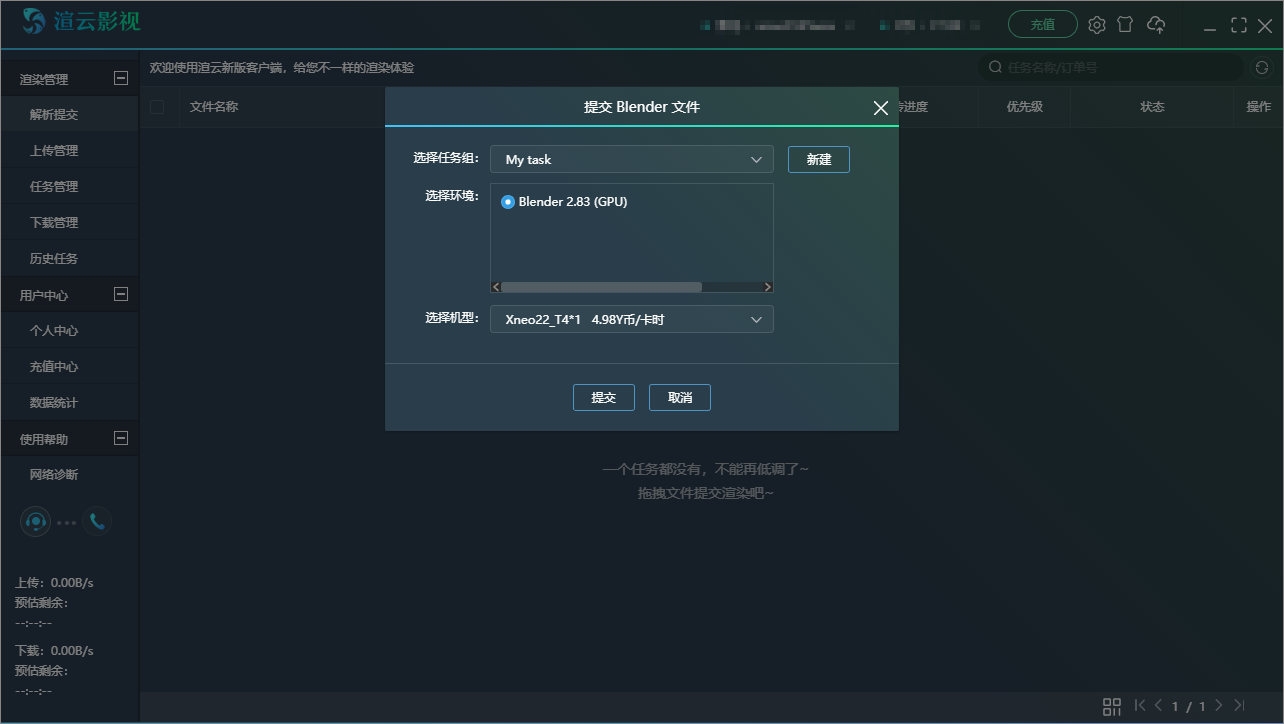Toggle the select-all checkbox in table header
The height and width of the screenshot is (724, 1284).
click(157, 107)
